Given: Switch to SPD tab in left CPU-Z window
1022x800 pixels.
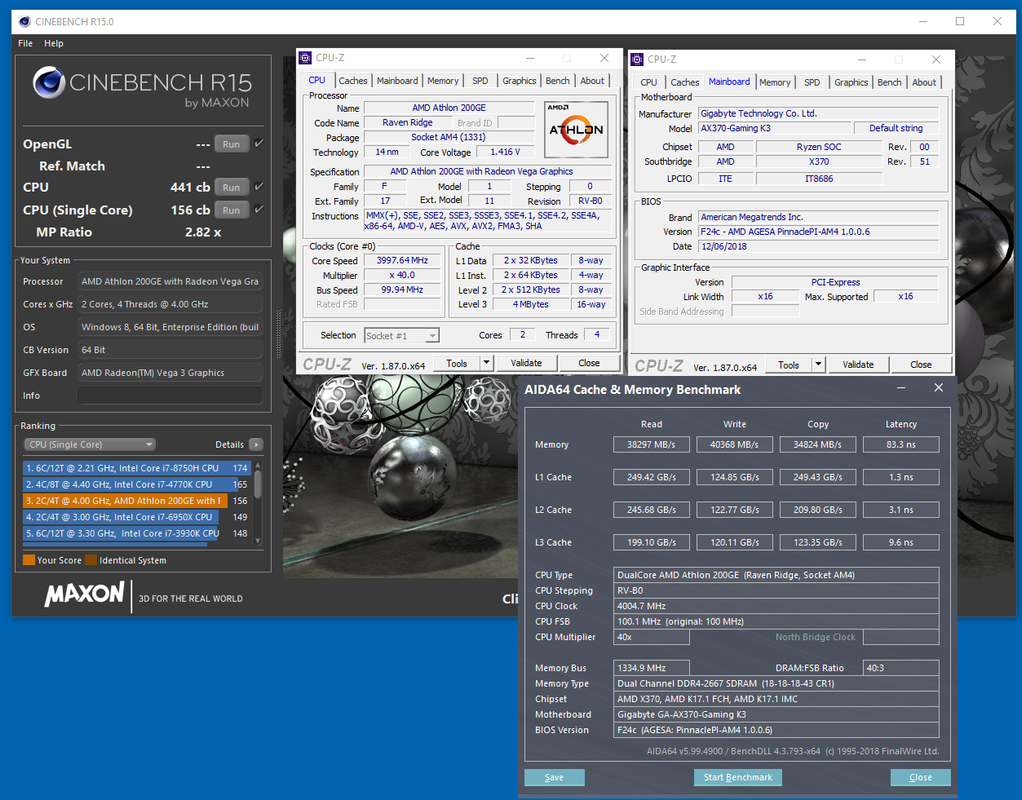Looking at the screenshot, I should 480,81.
